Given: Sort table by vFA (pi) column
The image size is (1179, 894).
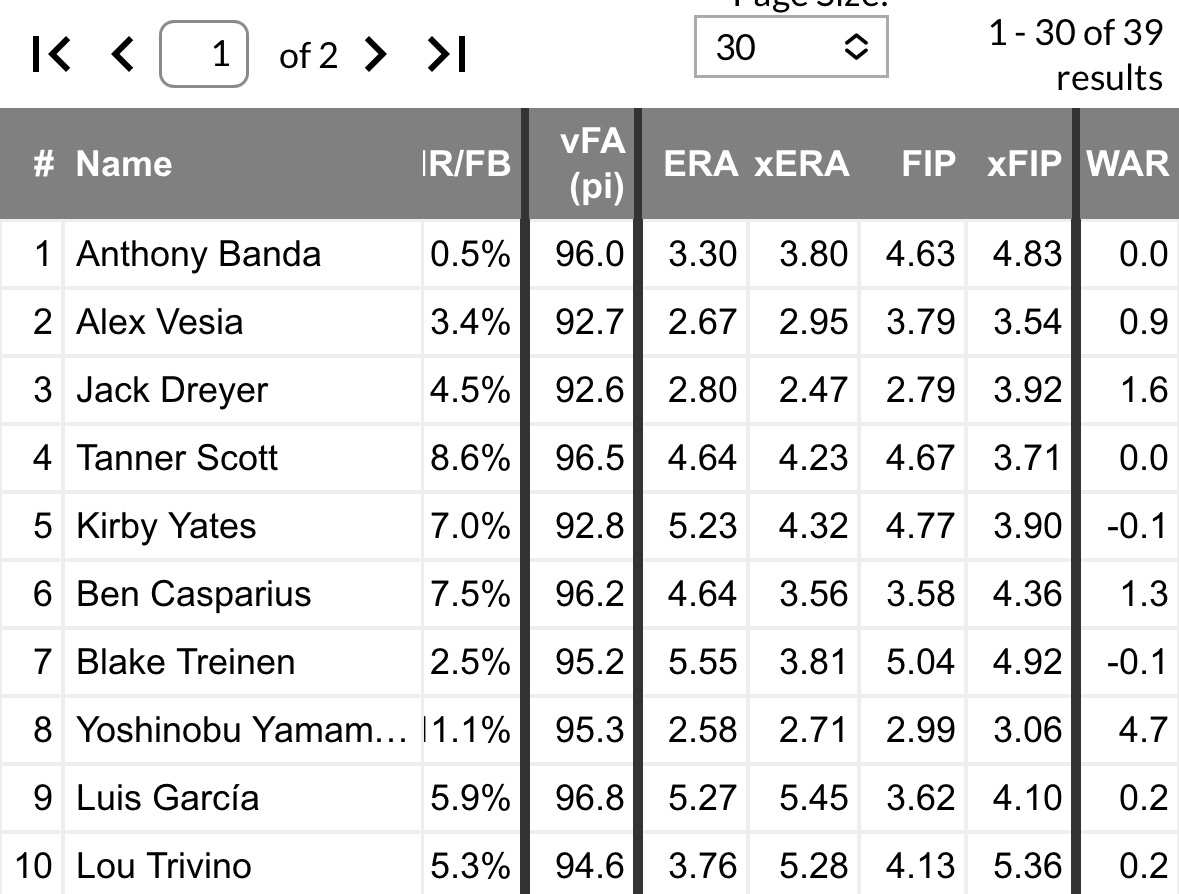Looking at the screenshot, I should coord(594,164).
